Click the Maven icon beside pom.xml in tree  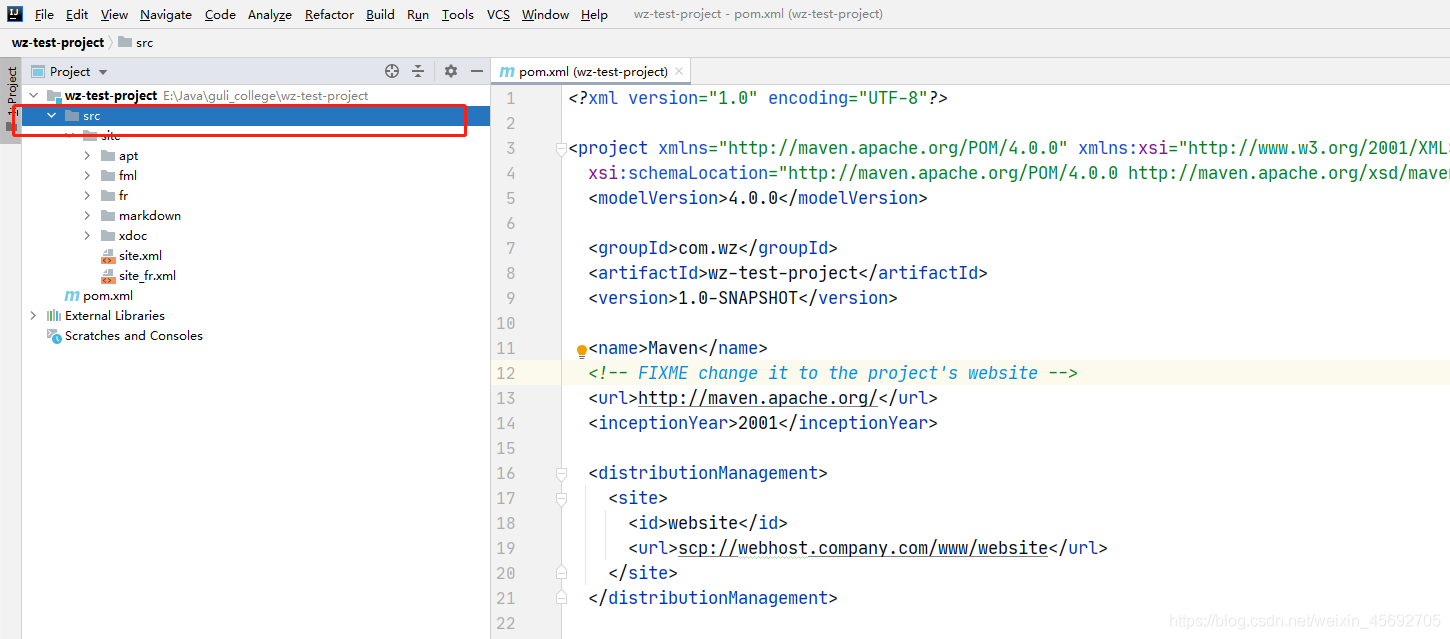click(72, 296)
